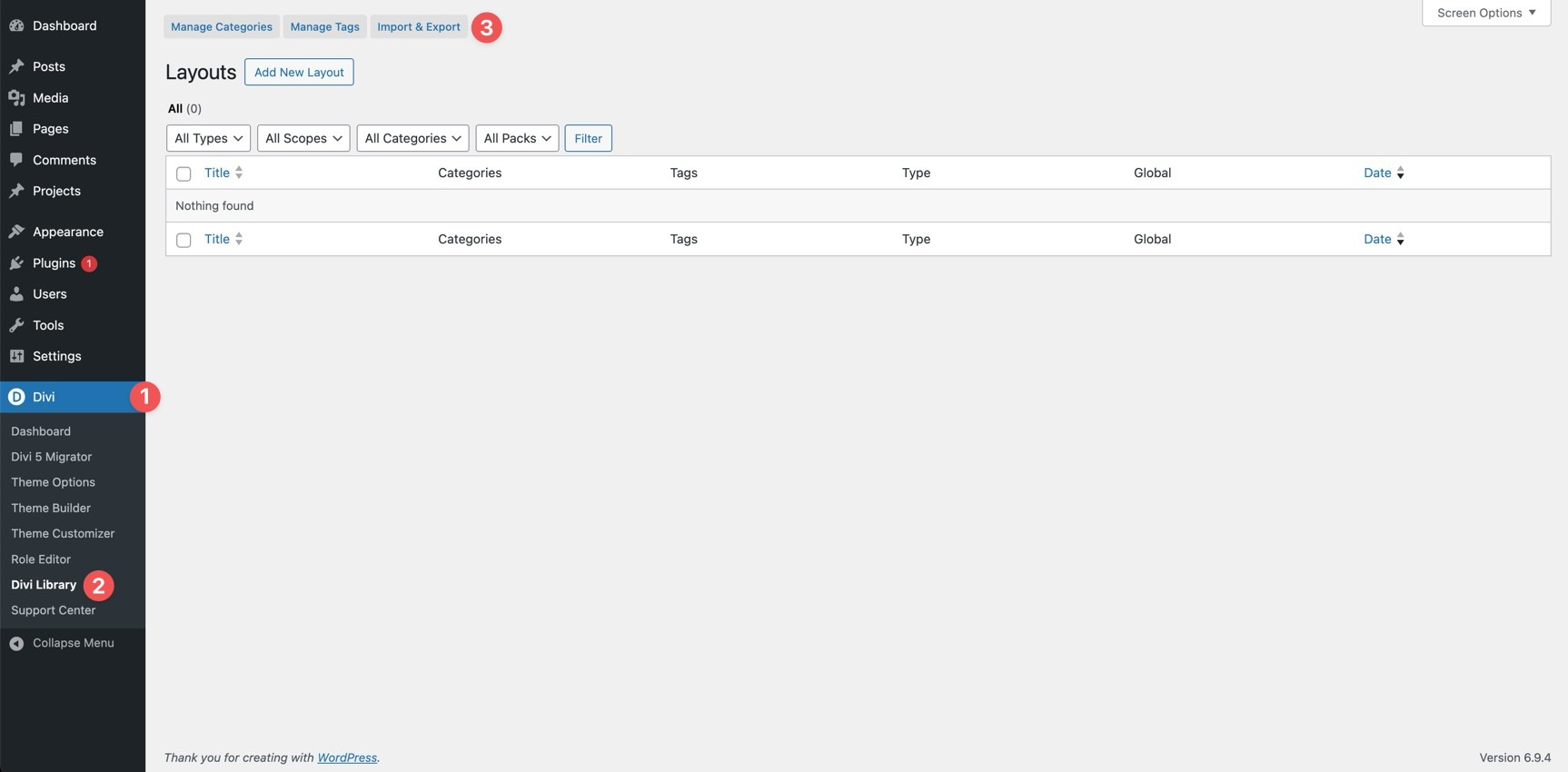Click the Collapse Menu label
Viewport: 1568px width, 772px height.
click(x=74, y=643)
